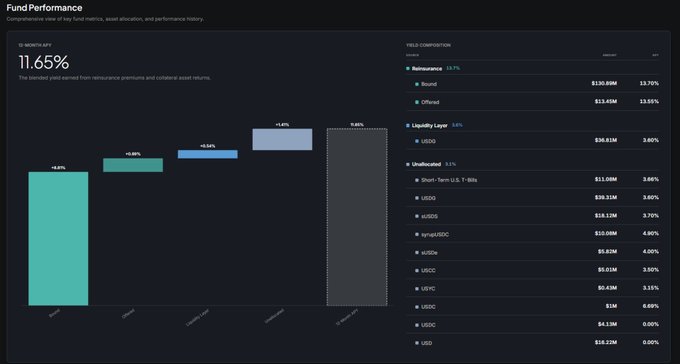Click the Bound row label

tap(428, 84)
